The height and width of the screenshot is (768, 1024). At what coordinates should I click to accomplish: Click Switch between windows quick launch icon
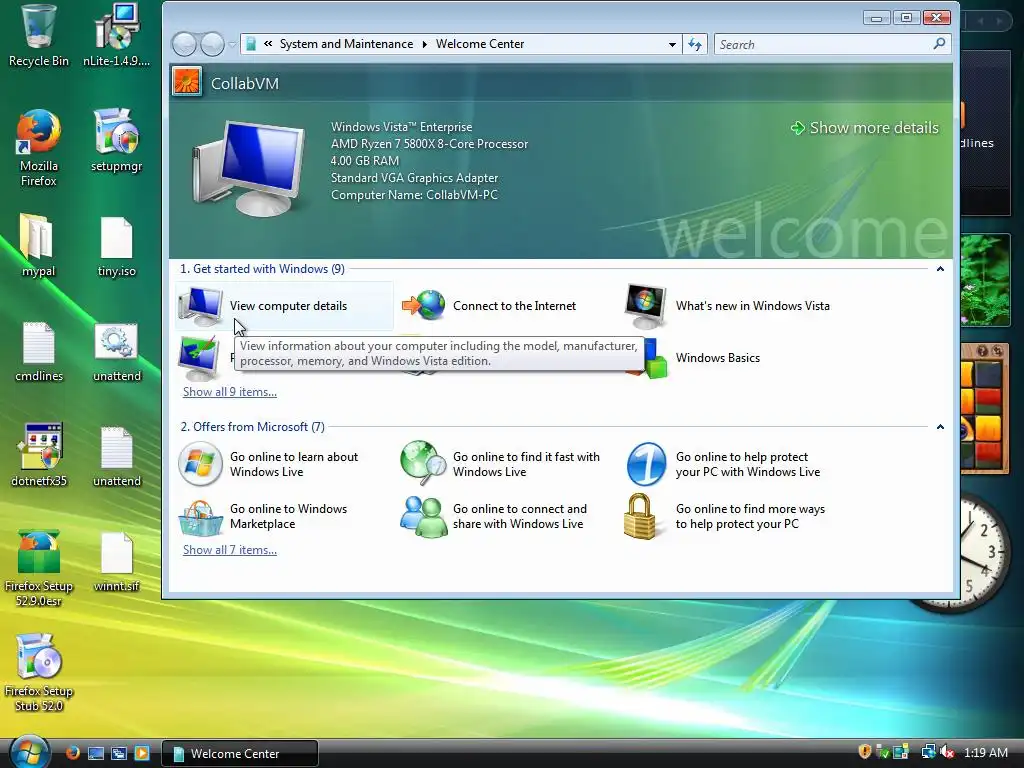pyautogui.click(x=119, y=753)
